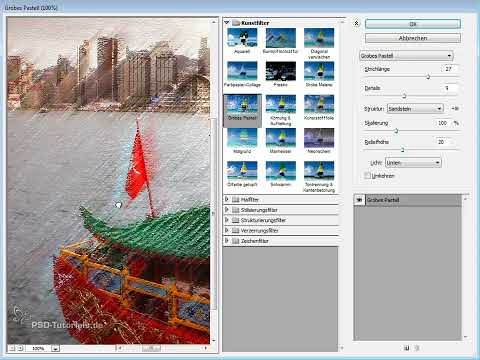Open the Licht direction dropdown
Image resolution: width=480 pixels, height=360 pixels.
pyautogui.click(x=413, y=163)
